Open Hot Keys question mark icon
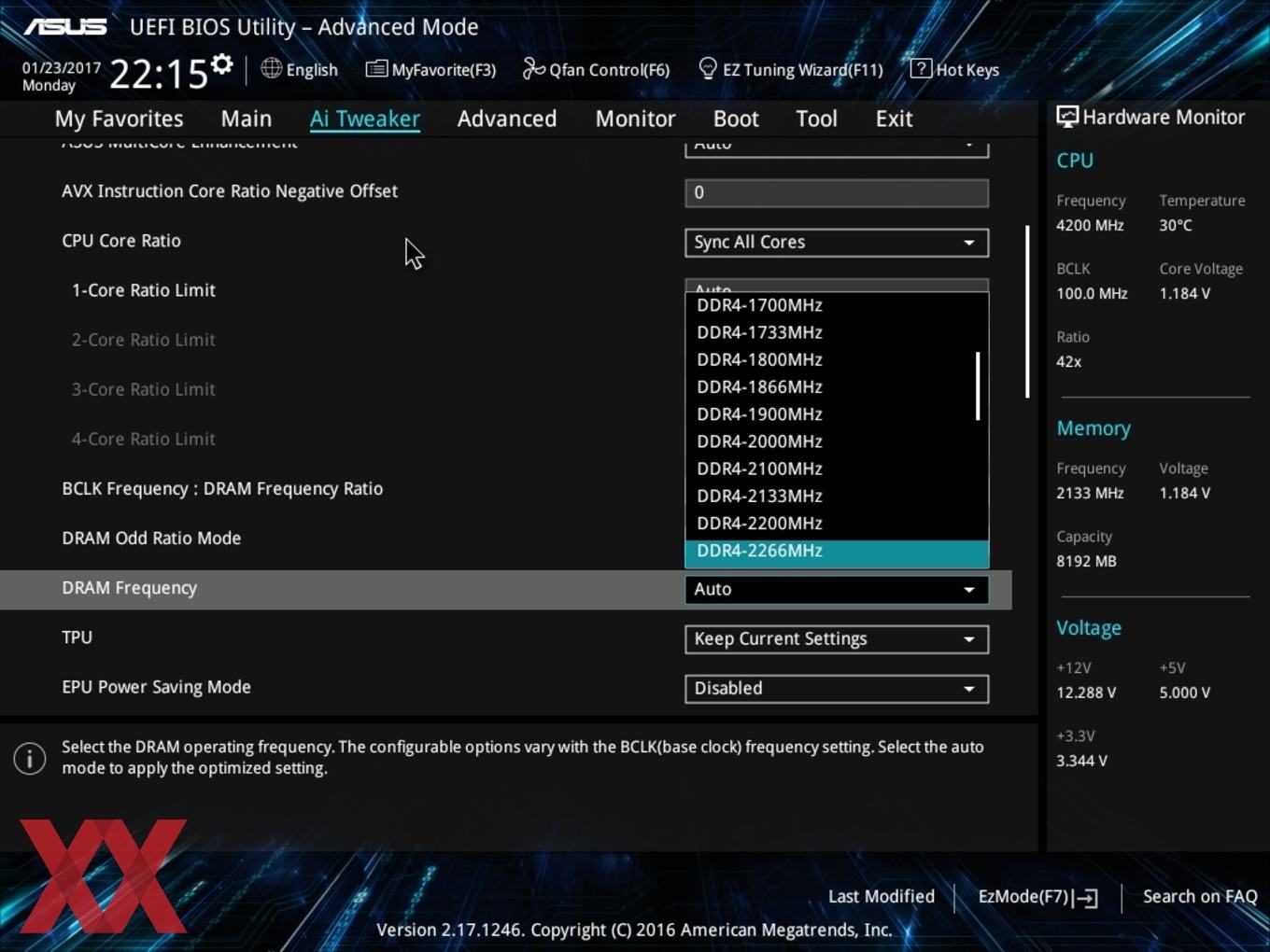 tap(920, 68)
